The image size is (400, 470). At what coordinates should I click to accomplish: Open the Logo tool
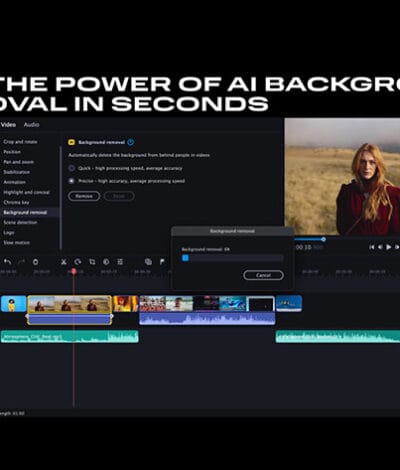[x=9, y=233]
